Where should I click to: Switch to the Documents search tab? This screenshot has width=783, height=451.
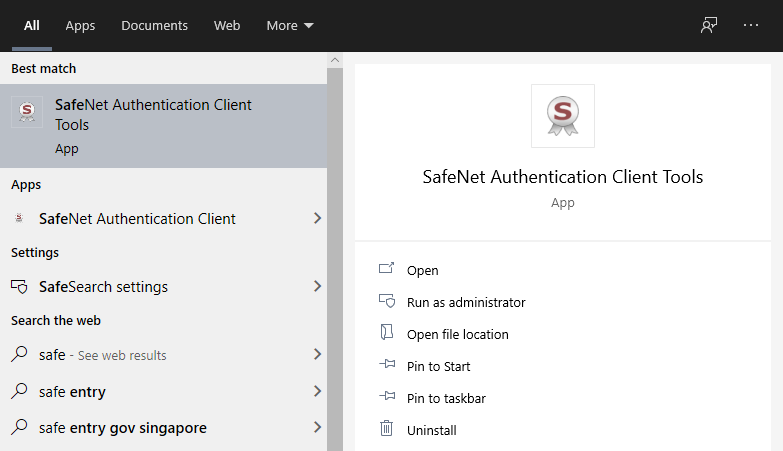click(154, 25)
